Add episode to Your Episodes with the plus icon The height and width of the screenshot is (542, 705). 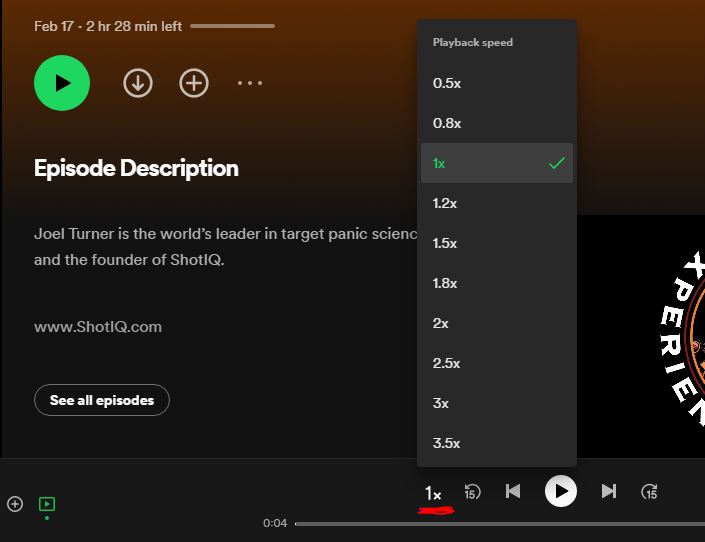[194, 83]
